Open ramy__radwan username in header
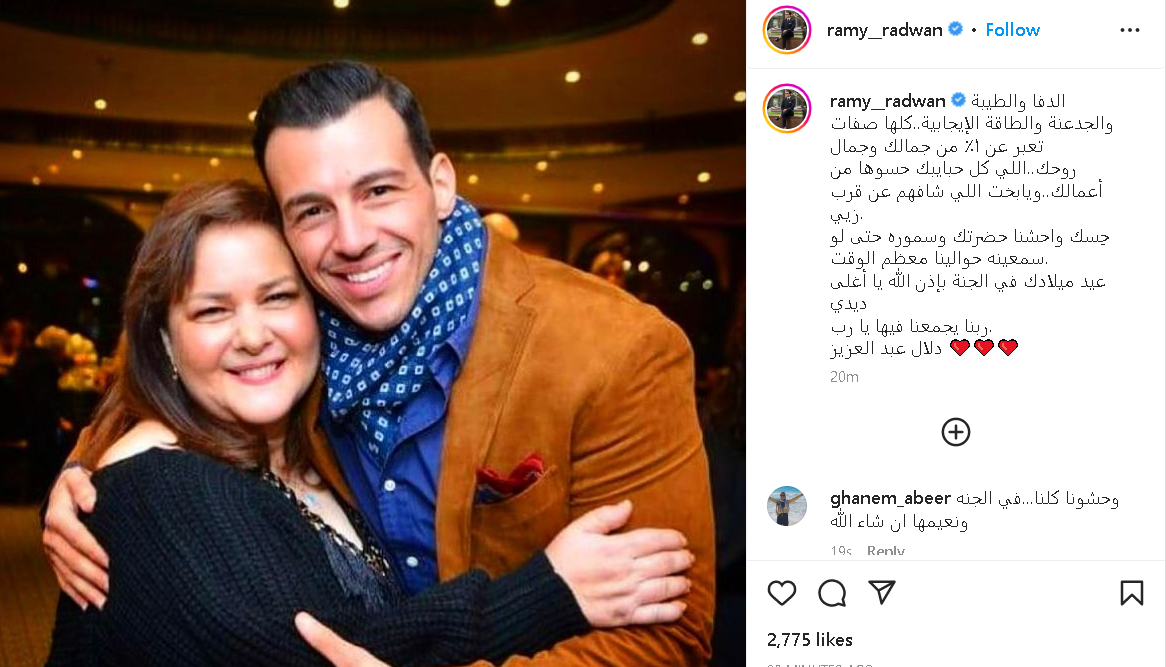 tap(884, 30)
